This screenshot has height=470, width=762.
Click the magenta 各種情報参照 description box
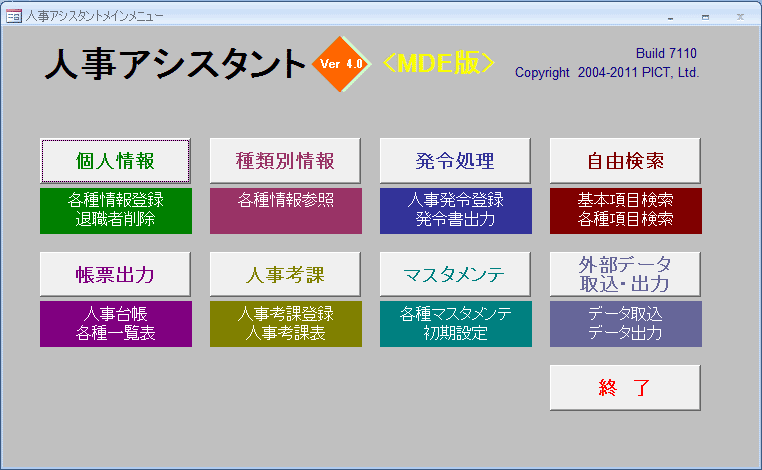click(x=285, y=210)
